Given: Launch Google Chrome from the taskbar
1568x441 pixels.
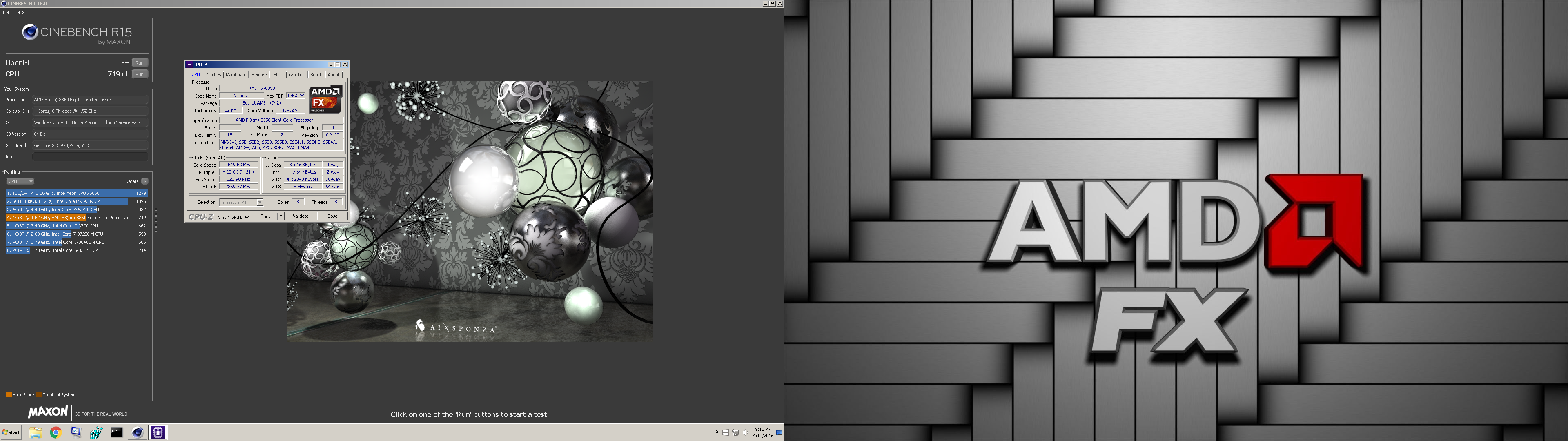Looking at the screenshot, I should click(x=56, y=432).
